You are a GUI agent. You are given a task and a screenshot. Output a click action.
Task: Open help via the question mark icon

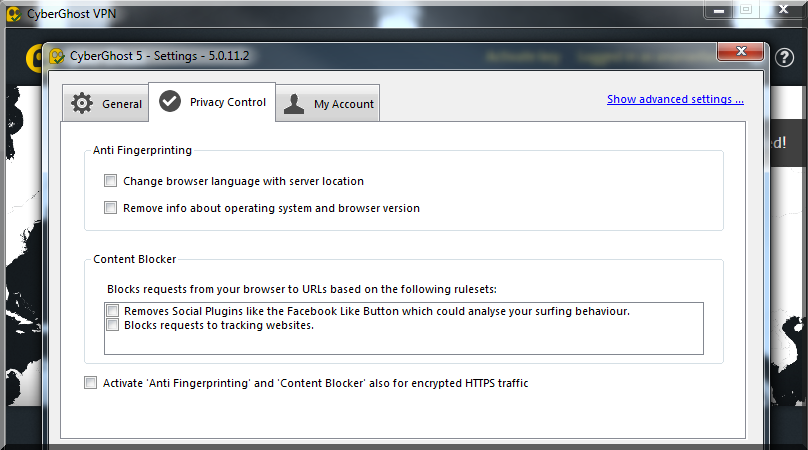tap(784, 57)
